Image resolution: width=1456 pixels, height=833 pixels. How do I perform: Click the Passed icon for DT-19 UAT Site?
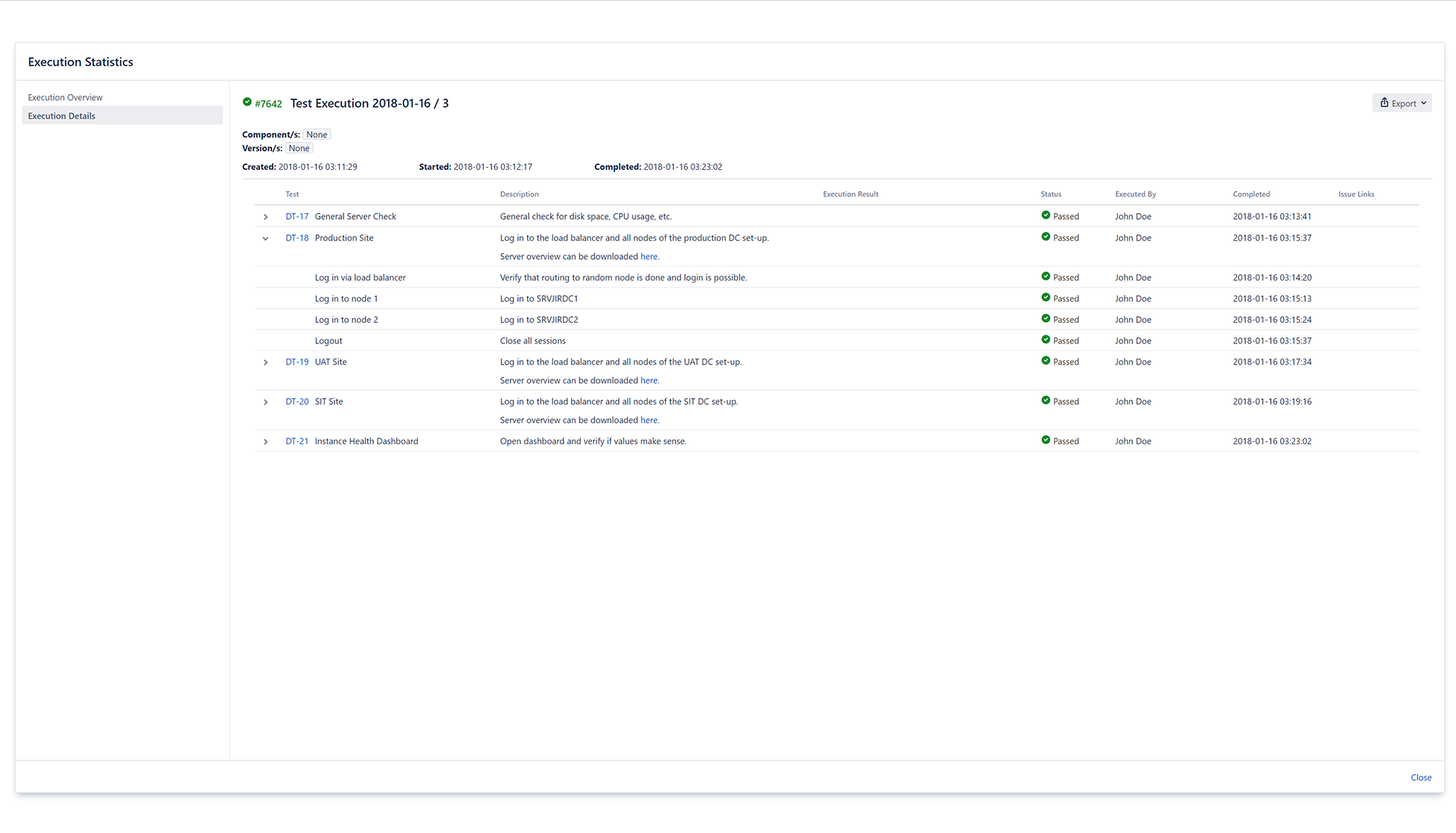point(1046,362)
